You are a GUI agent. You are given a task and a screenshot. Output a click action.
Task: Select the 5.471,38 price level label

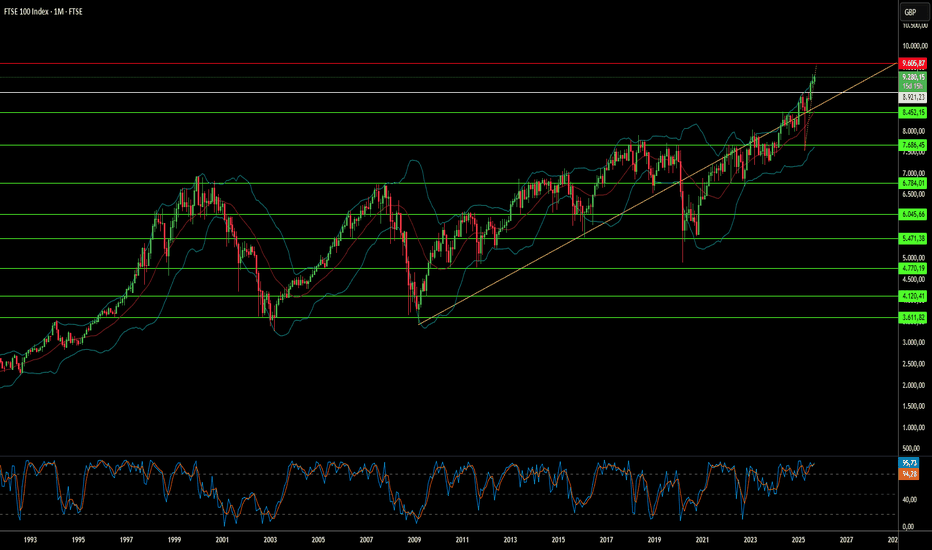click(x=913, y=238)
